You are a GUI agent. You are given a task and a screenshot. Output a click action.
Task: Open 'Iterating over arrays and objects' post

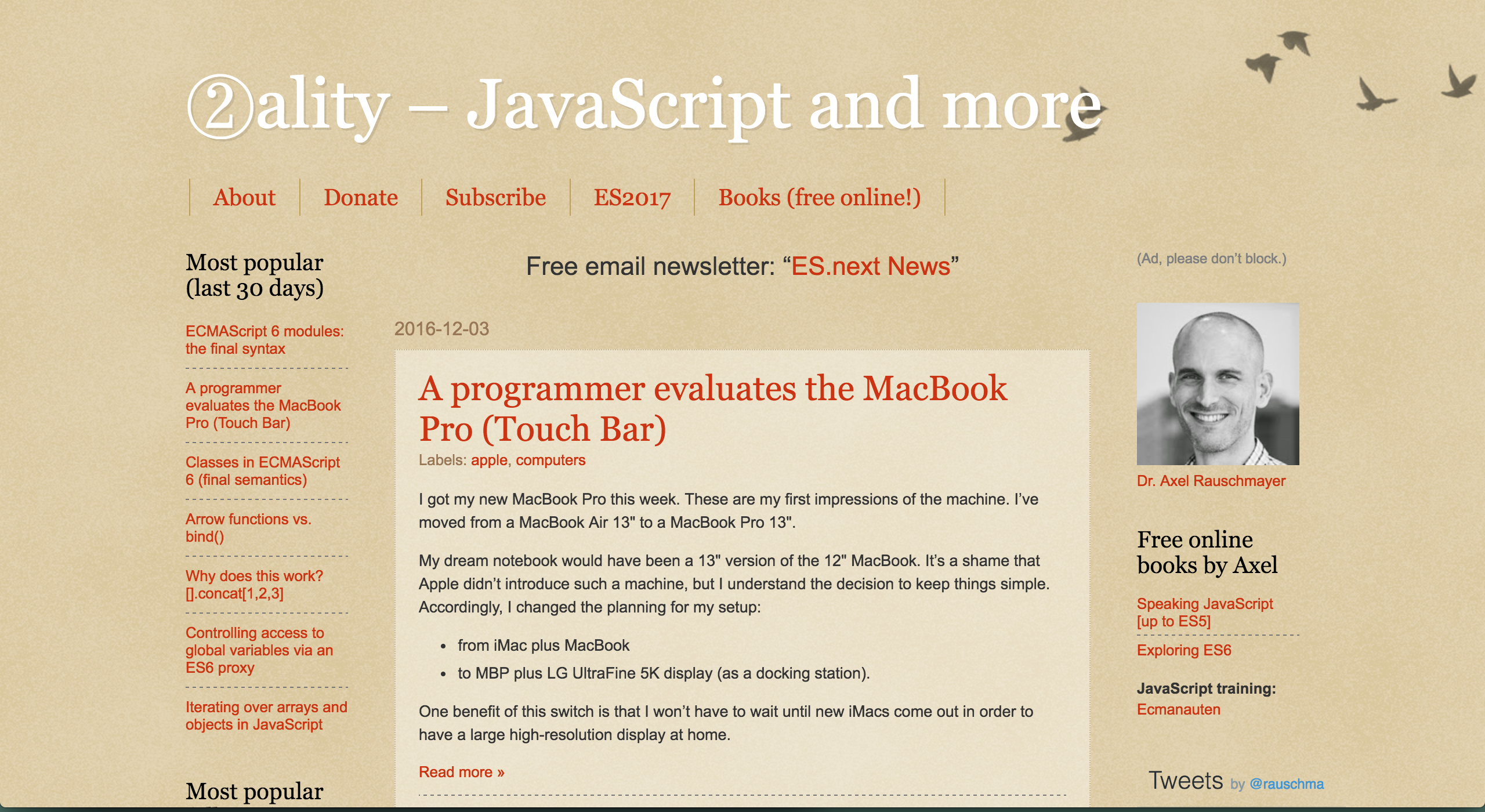click(x=266, y=716)
